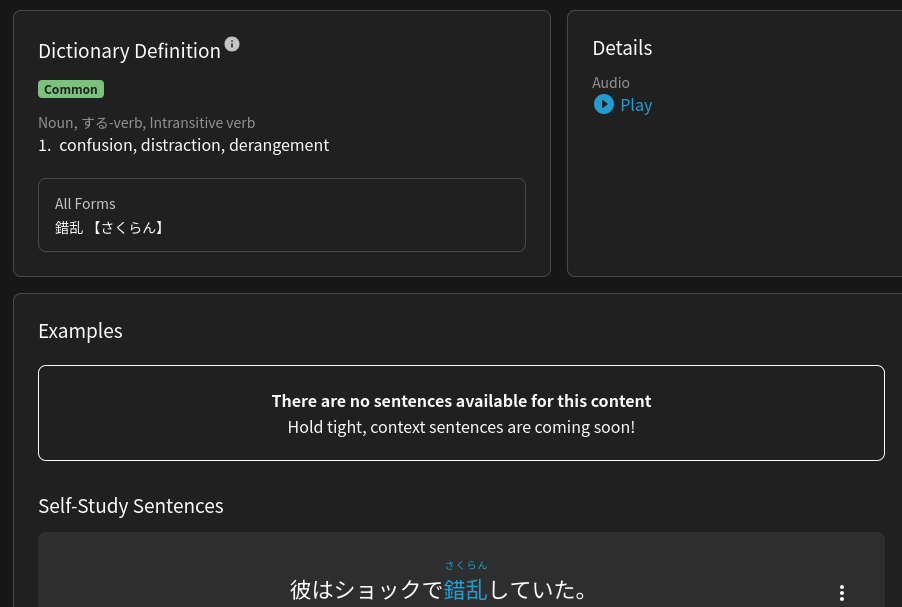Select the 錯乱【さくらん】 form entry
Image resolution: width=902 pixels, height=607 pixels.
(110, 228)
